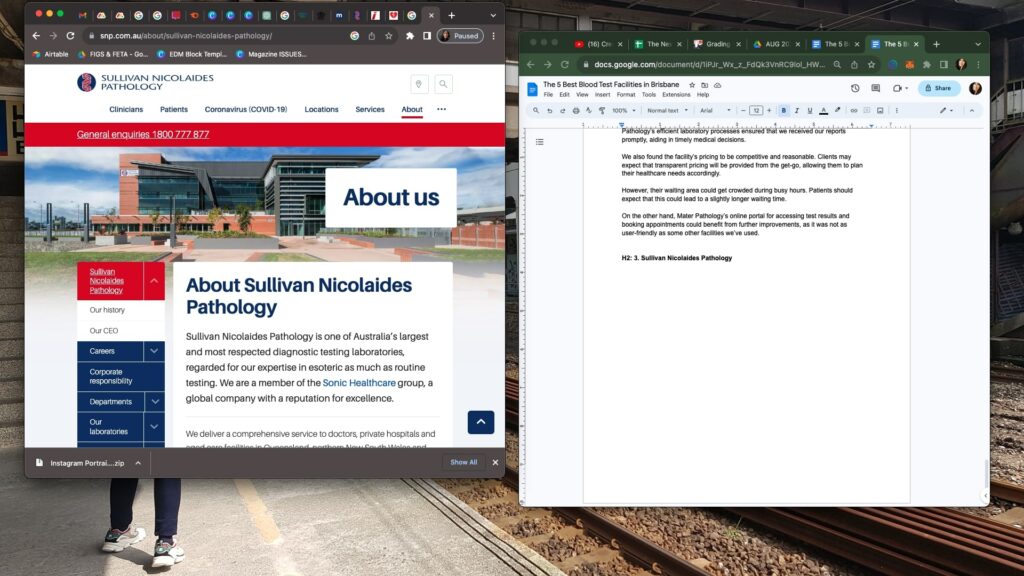Open Clinicians nav menu

coord(126,109)
